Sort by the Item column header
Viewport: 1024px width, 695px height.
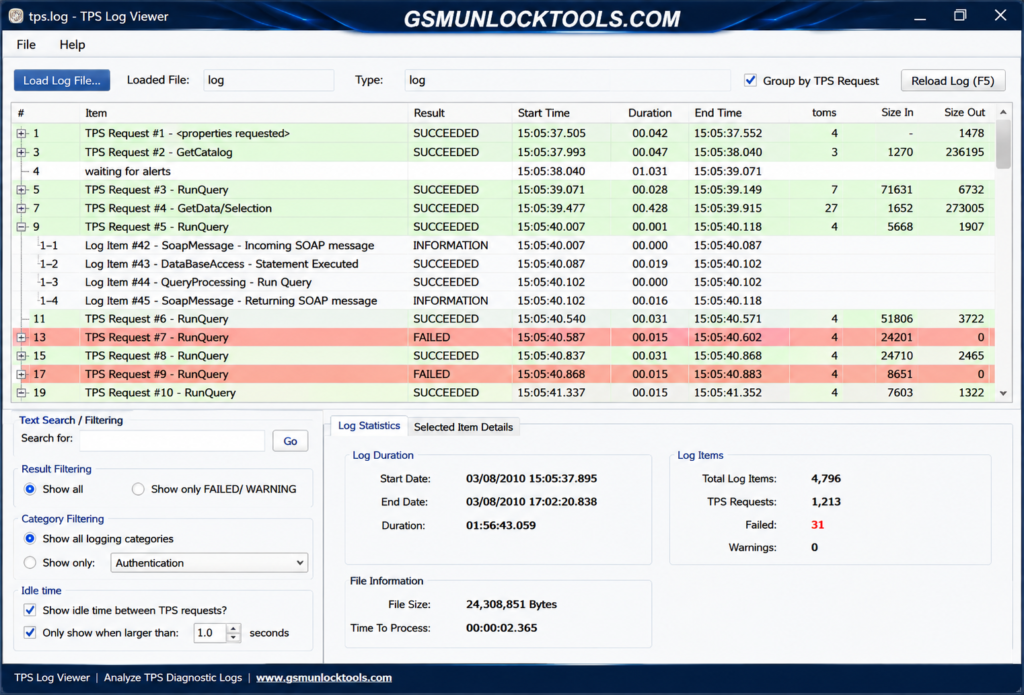(244, 113)
